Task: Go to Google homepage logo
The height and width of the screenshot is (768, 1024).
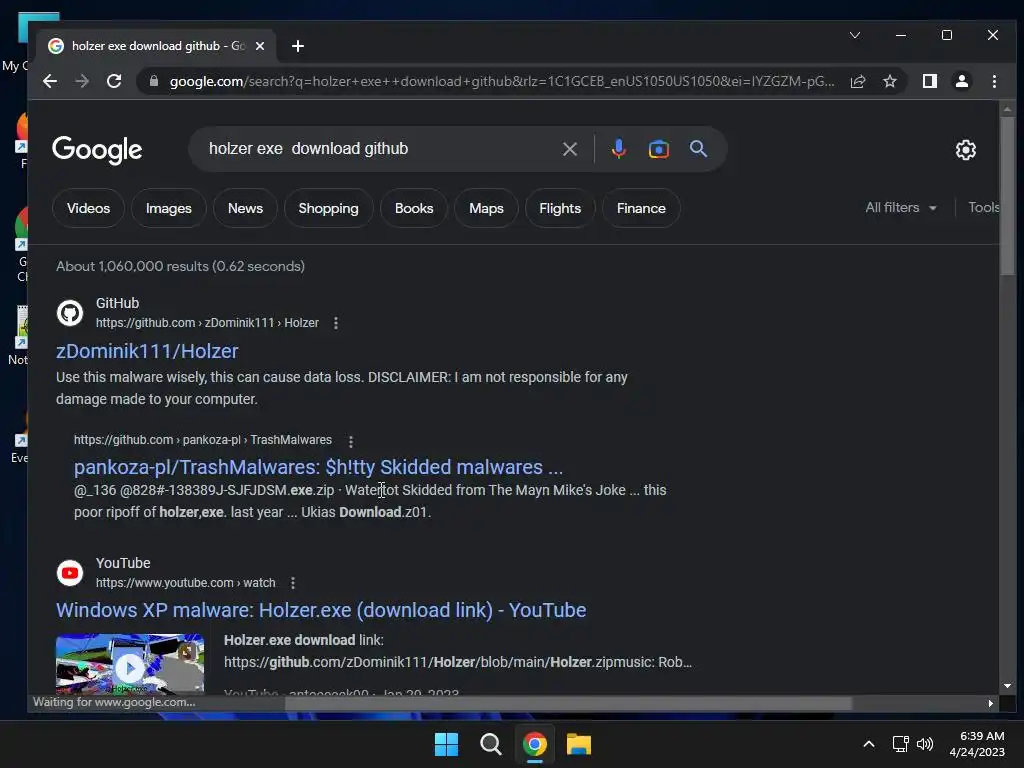Action: [x=97, y=150]
